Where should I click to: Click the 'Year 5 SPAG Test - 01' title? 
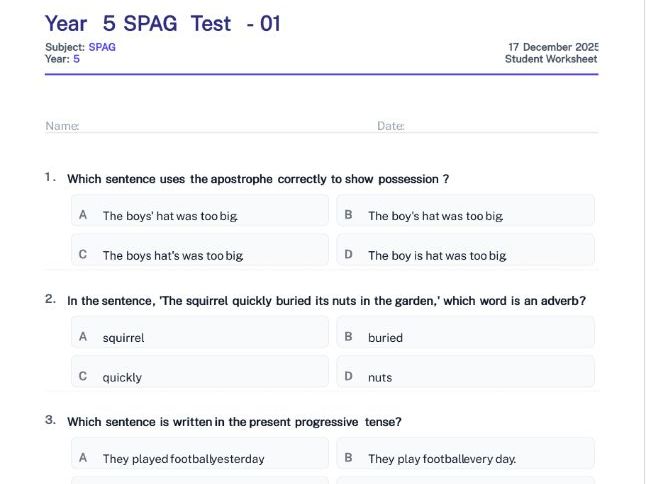pos(163,23)
